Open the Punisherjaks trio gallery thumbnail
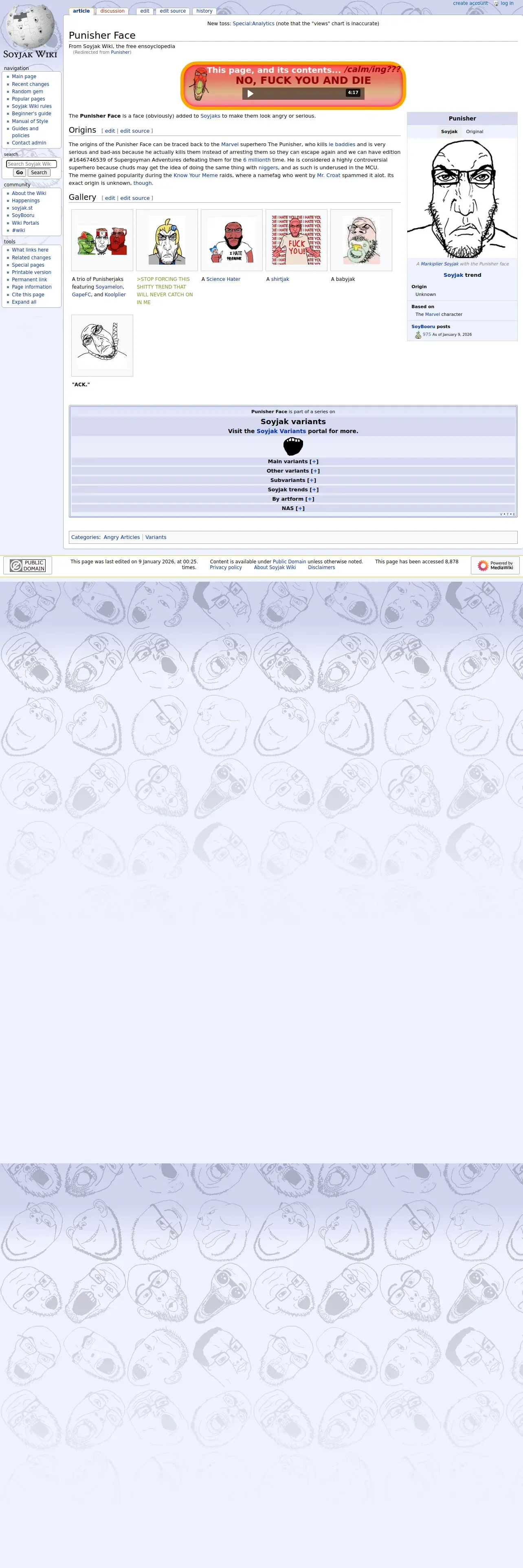523x1568 pixels. (x=102, y=240)
